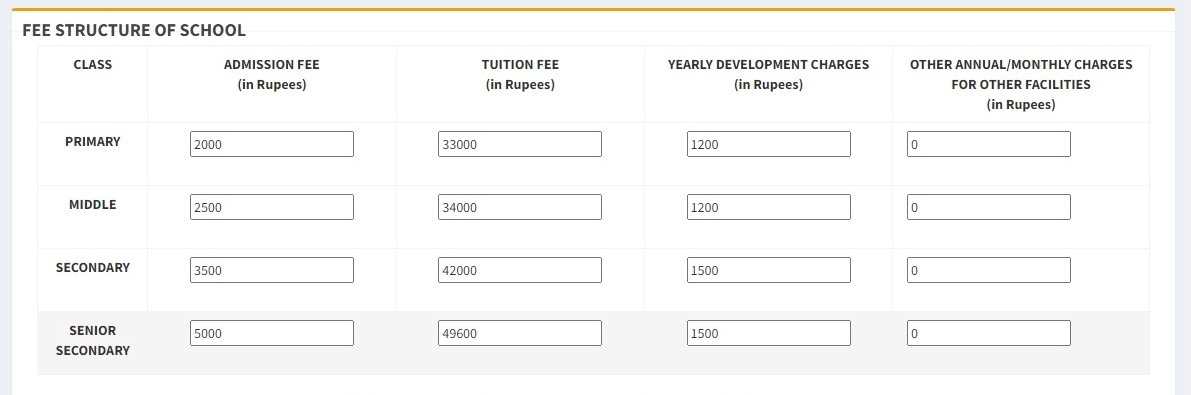This screenshot has height=395, width=1191.
Task: Click Secondary admission fee field showing 3500
Action: pyautogui.click(x=272, y=270)
